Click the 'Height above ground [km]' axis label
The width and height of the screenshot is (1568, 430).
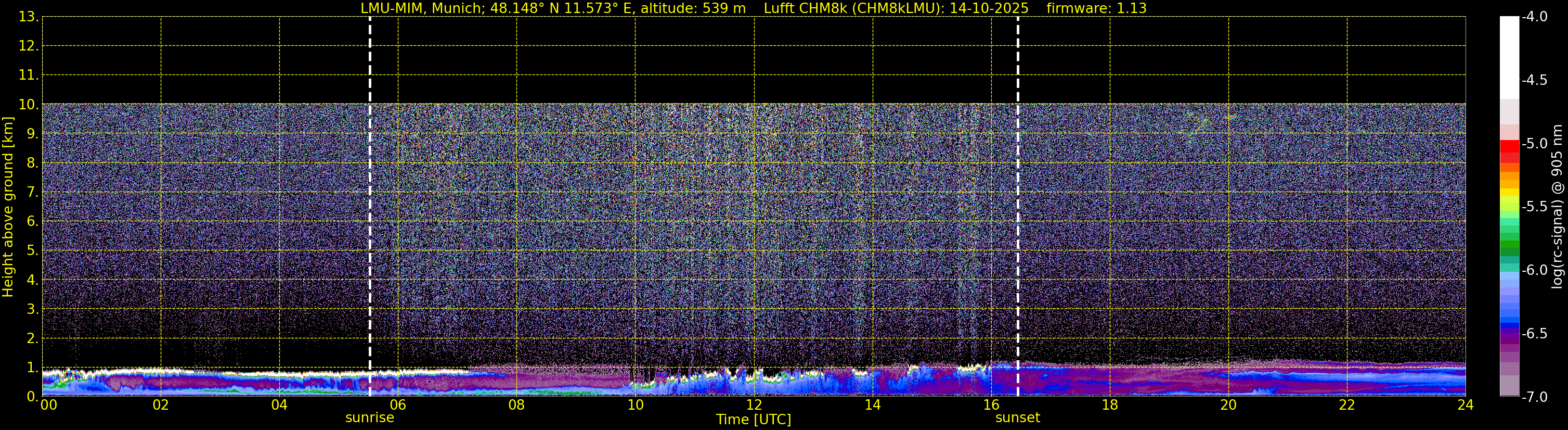[x=7, y=207]
